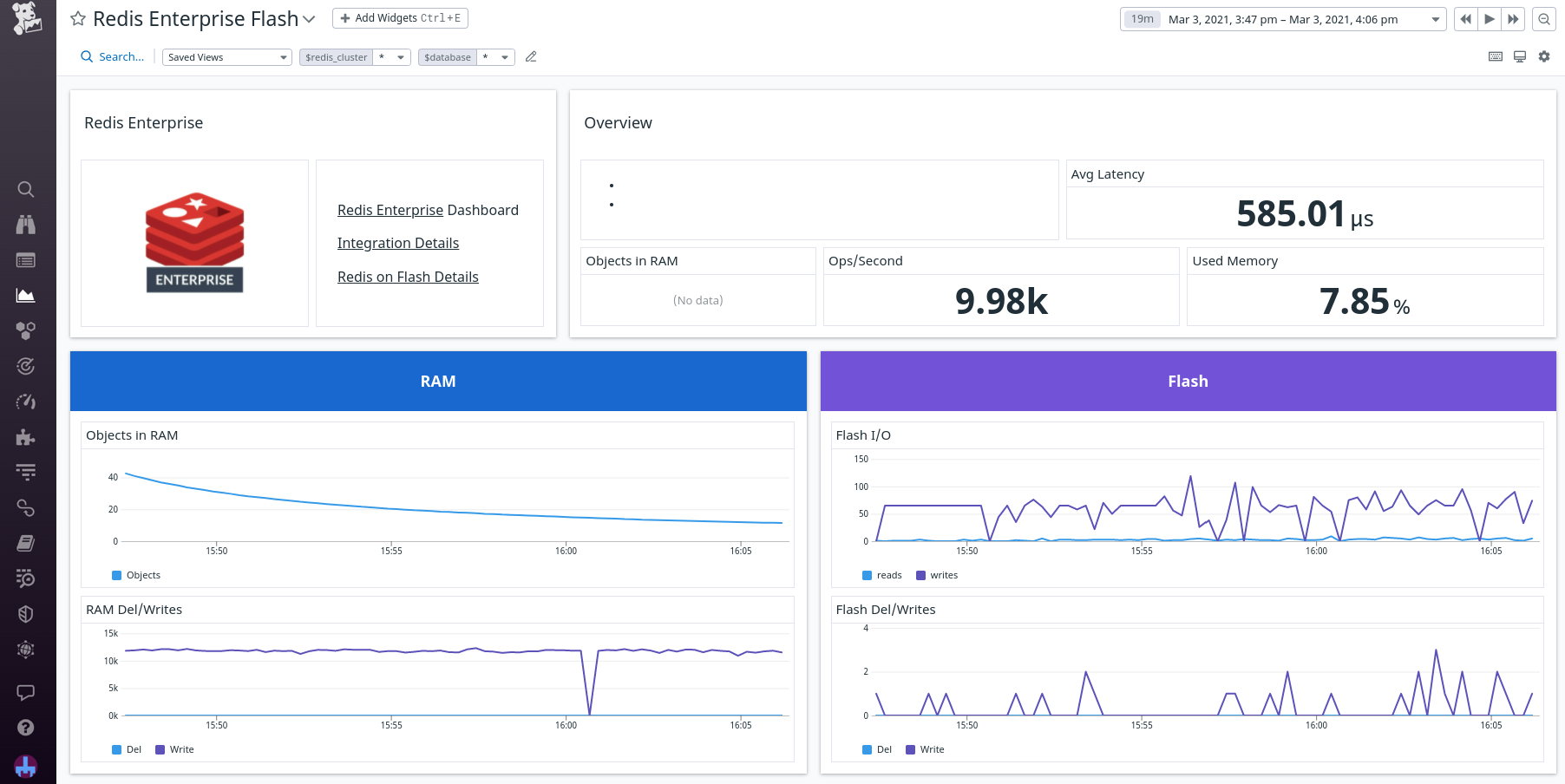
Task: Open the Saved Views dropdown
Action: point(226,56)
